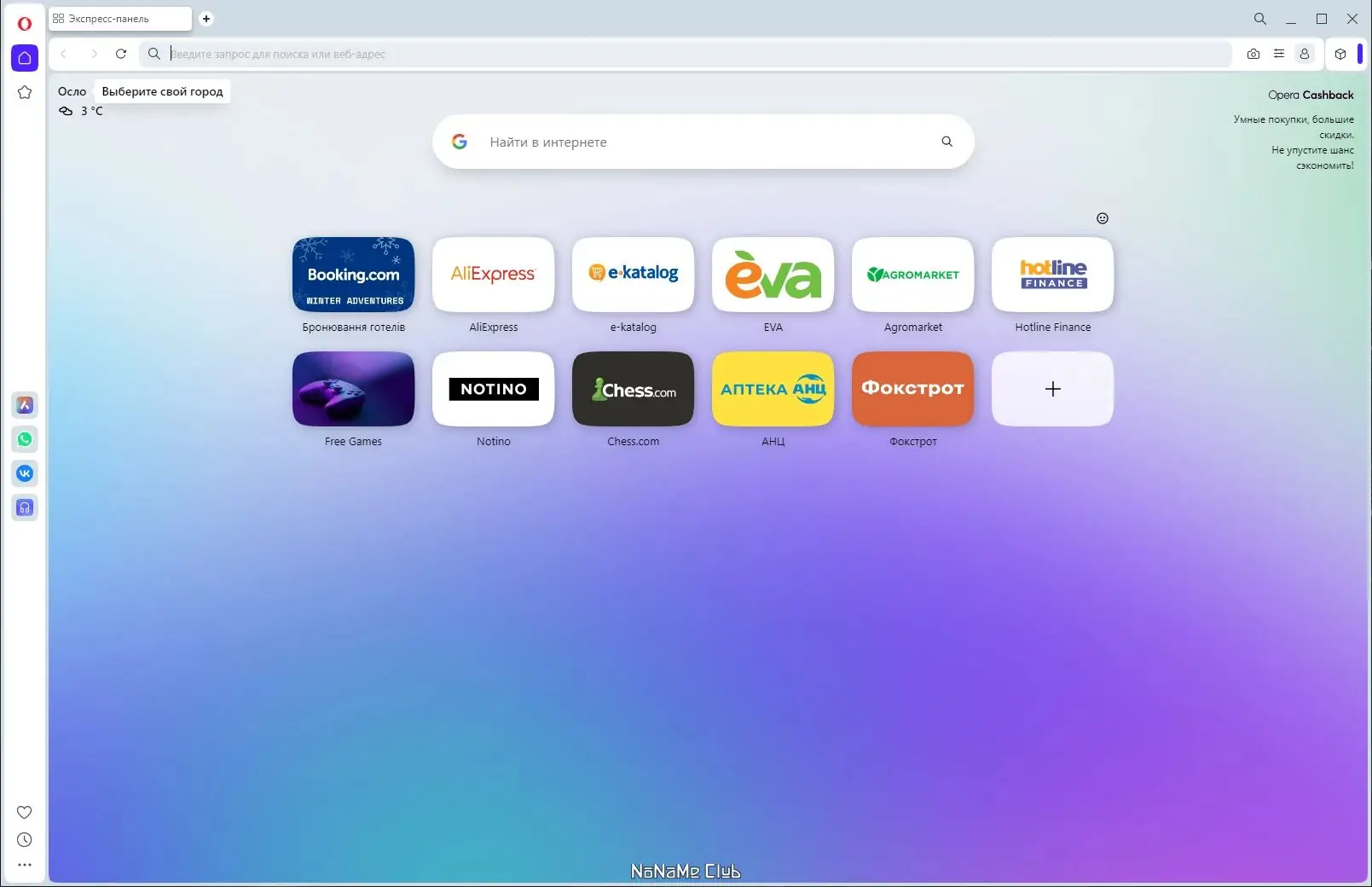1372x887 pixels.
Task: Open Easy Setup sliders icon
Action: (x=1279, y=54)
